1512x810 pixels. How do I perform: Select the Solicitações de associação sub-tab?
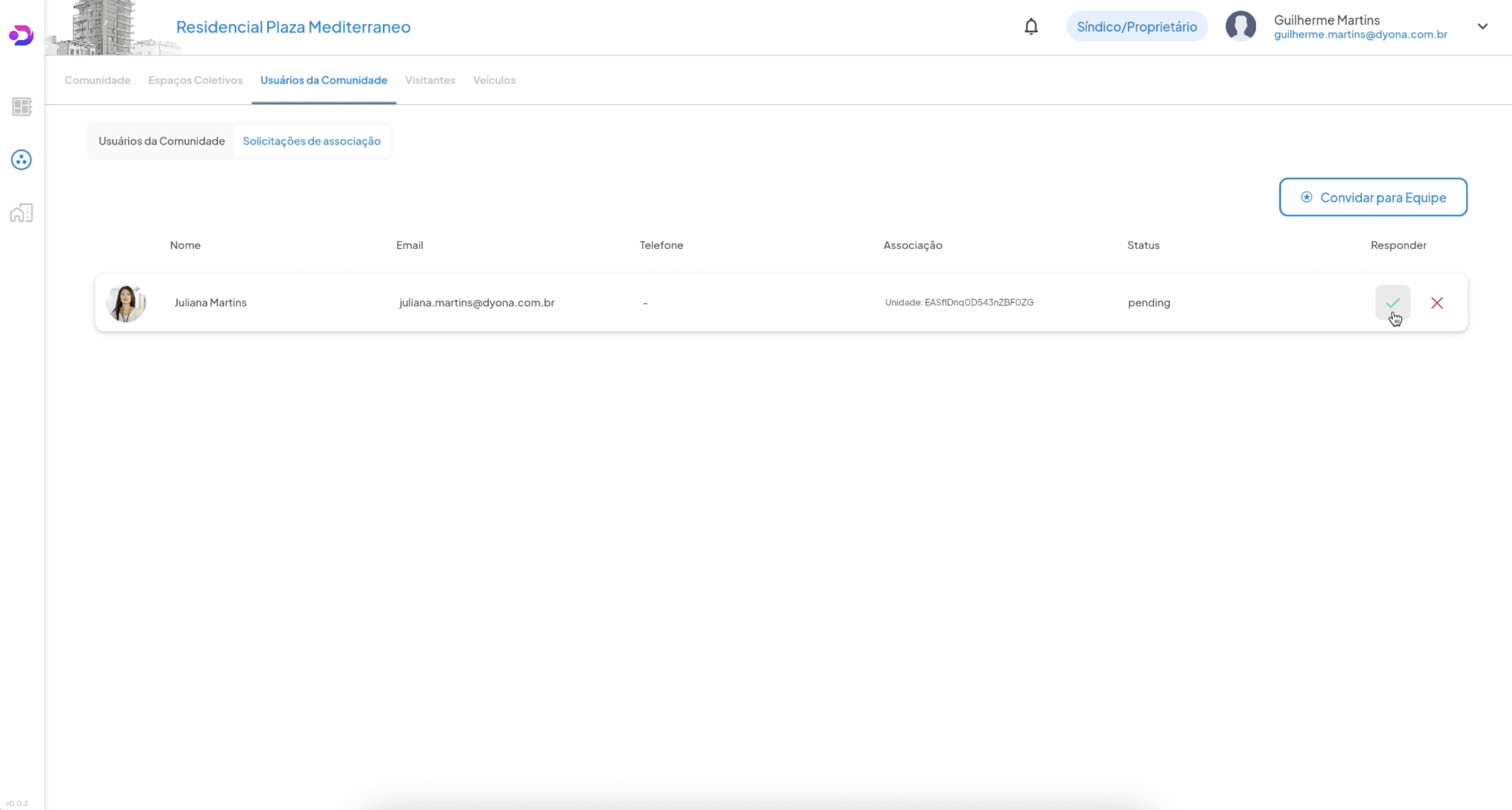click(x=311, y=141)
